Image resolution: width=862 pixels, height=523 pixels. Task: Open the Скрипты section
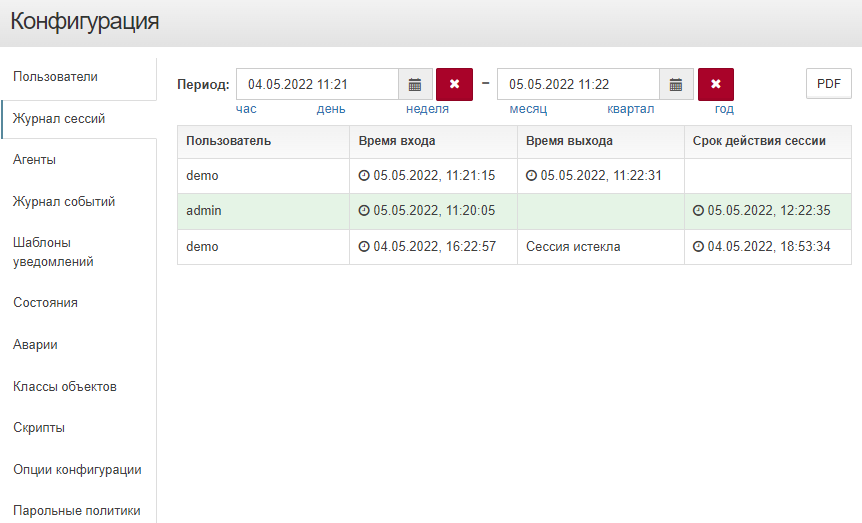point(39,428)
